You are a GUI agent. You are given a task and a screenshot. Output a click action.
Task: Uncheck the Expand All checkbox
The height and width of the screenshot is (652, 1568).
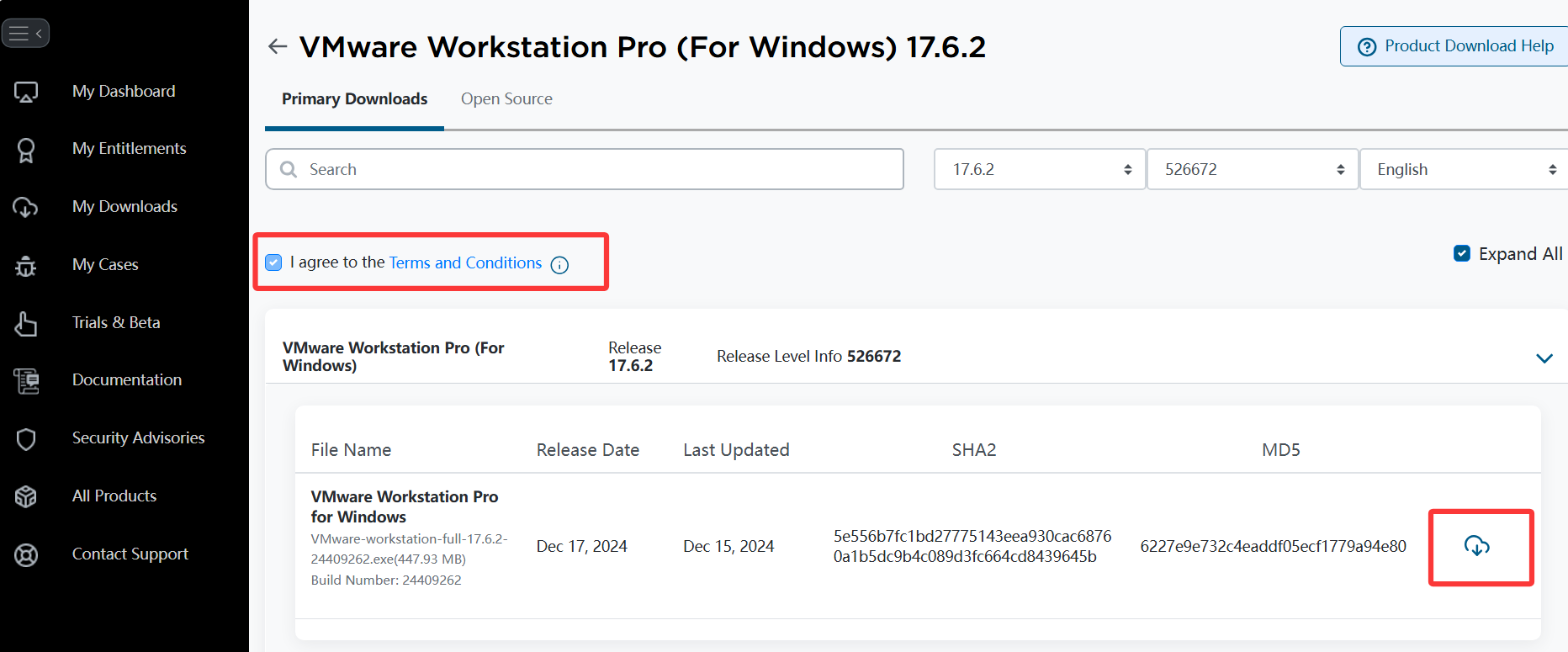click(x=1462, y=253)
